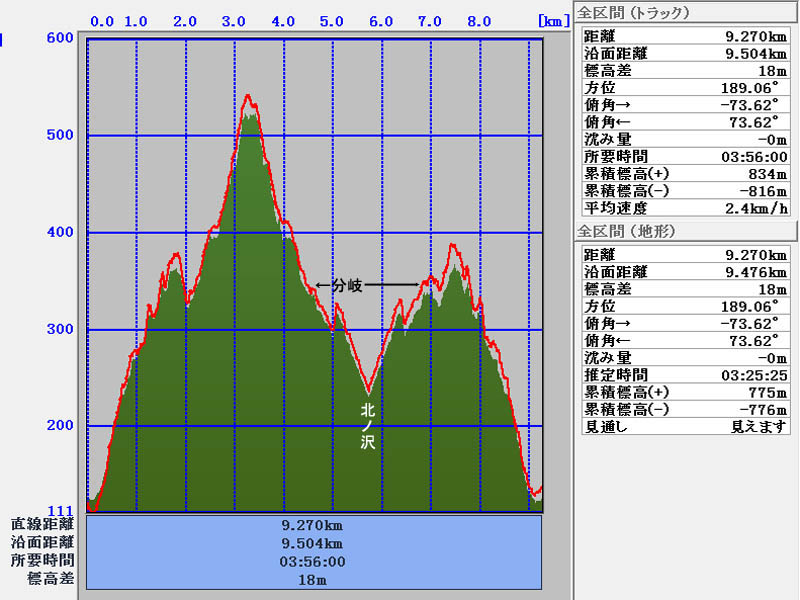Select the 累積標高(+) 834m row
The image size is (800, 600).
pyautogui.click(x=685, y=174)
